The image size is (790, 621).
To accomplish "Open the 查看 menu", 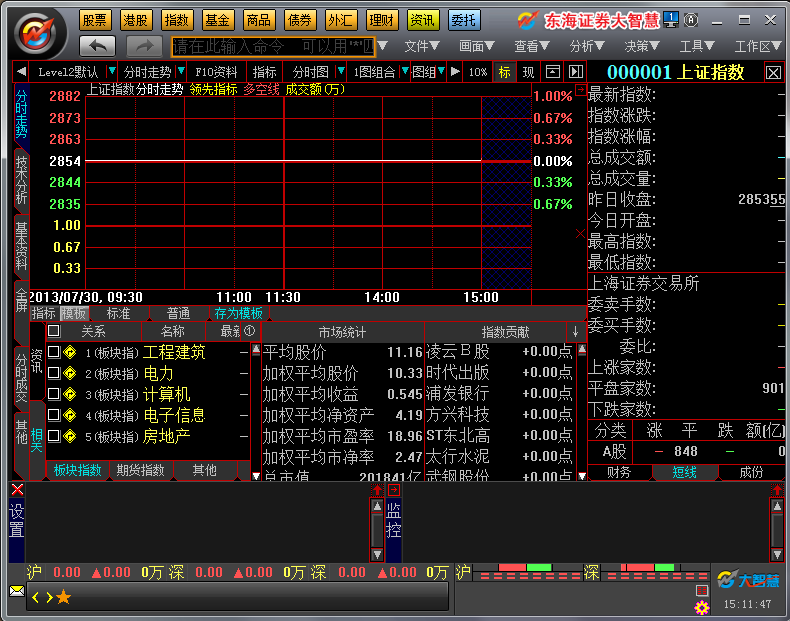I will coord(532,46).
